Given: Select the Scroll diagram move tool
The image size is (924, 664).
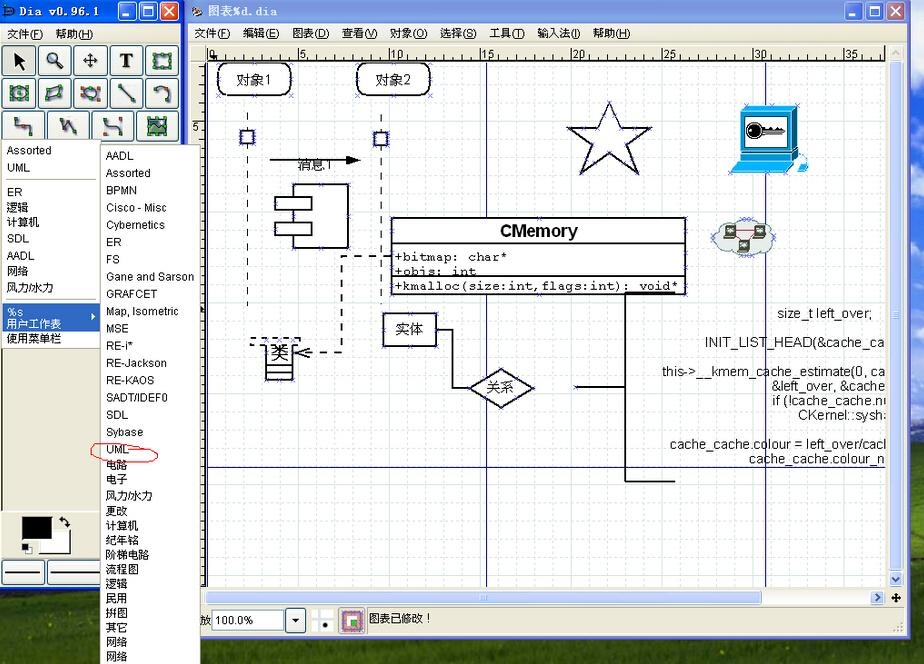Looking at the screenshot, I should pos(90,61).
